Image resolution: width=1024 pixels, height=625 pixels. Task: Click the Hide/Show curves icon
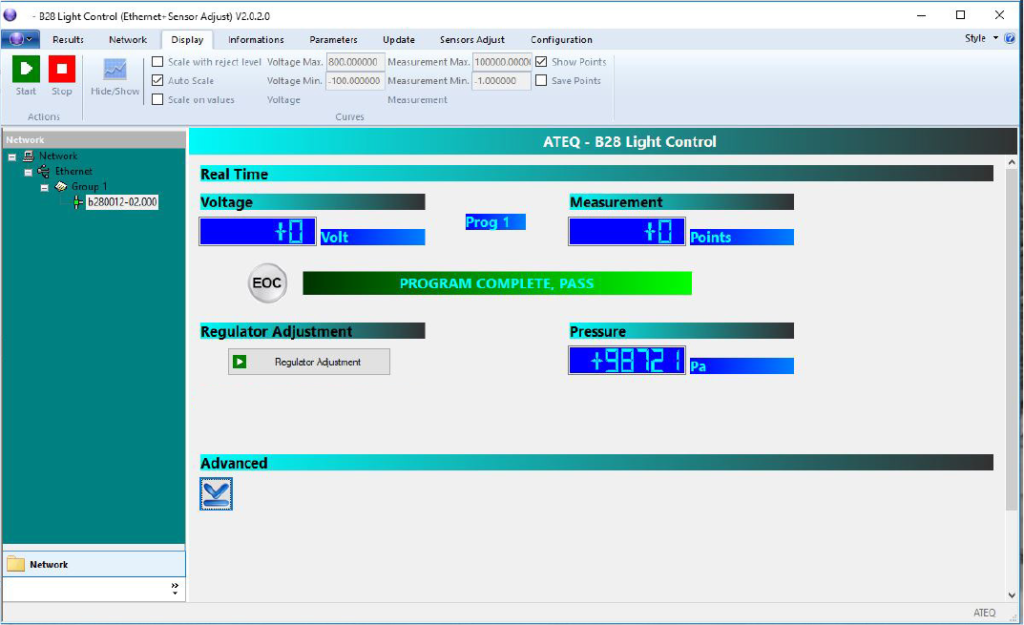[116, 69]
